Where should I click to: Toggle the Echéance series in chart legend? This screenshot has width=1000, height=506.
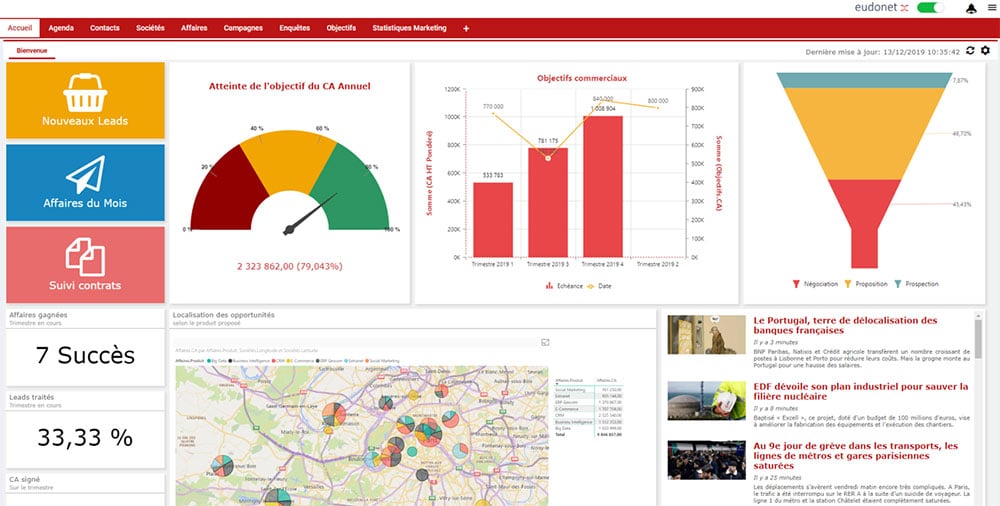point(564,286)
